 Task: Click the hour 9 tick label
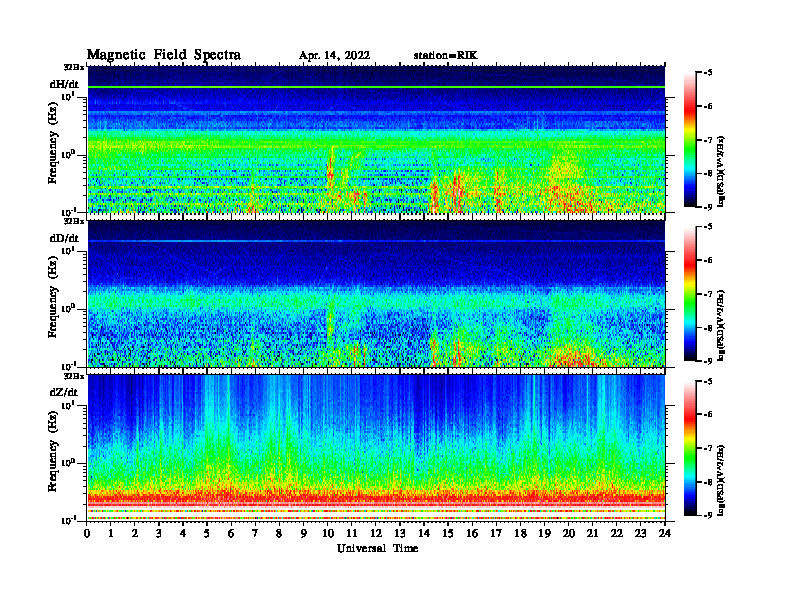pyautogui.click(x=304, y=533)
